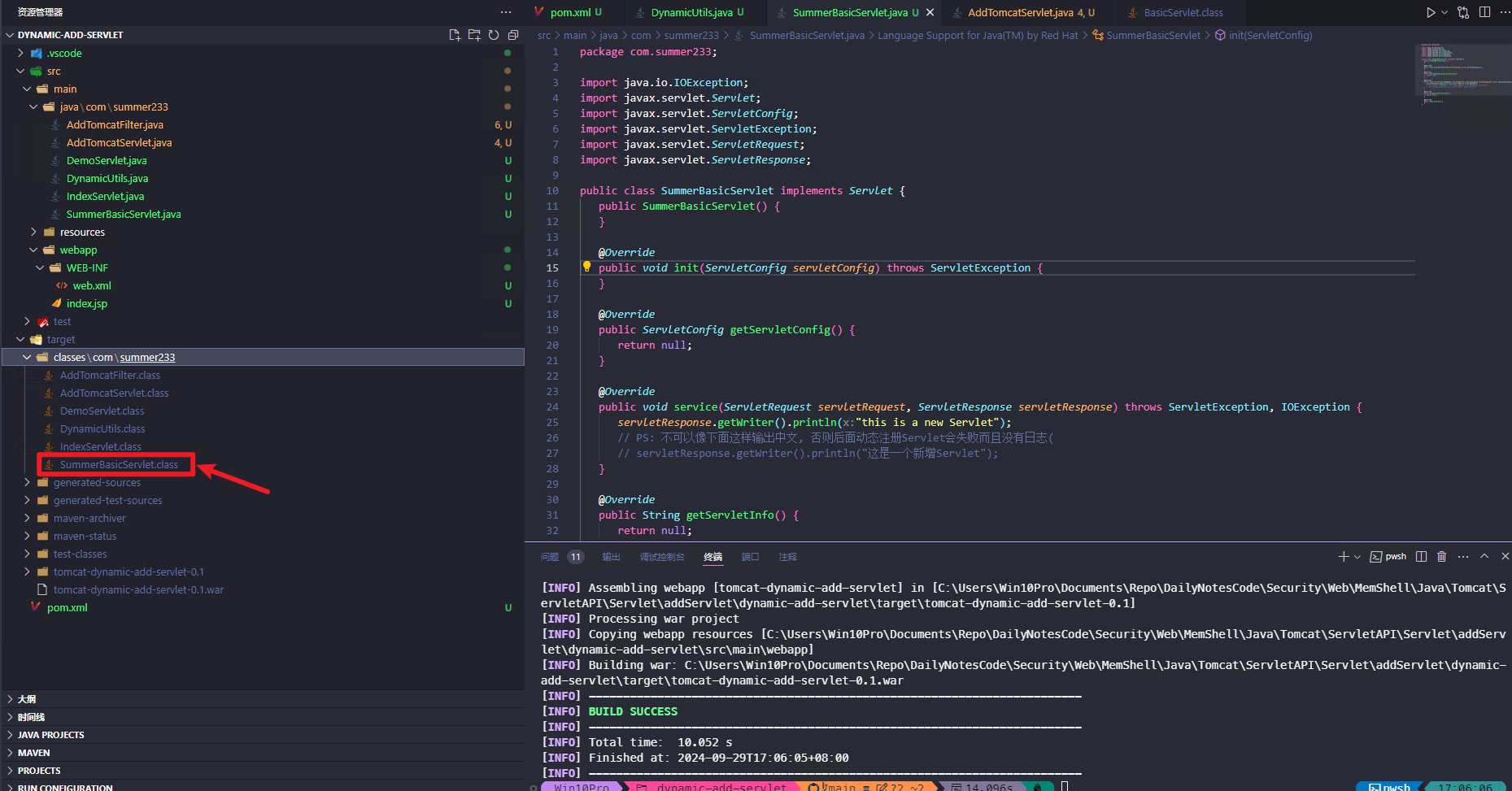Split the editor to the right
Image resolution: width=1512 pixels, height=791 pixels.
(1484, 12)
